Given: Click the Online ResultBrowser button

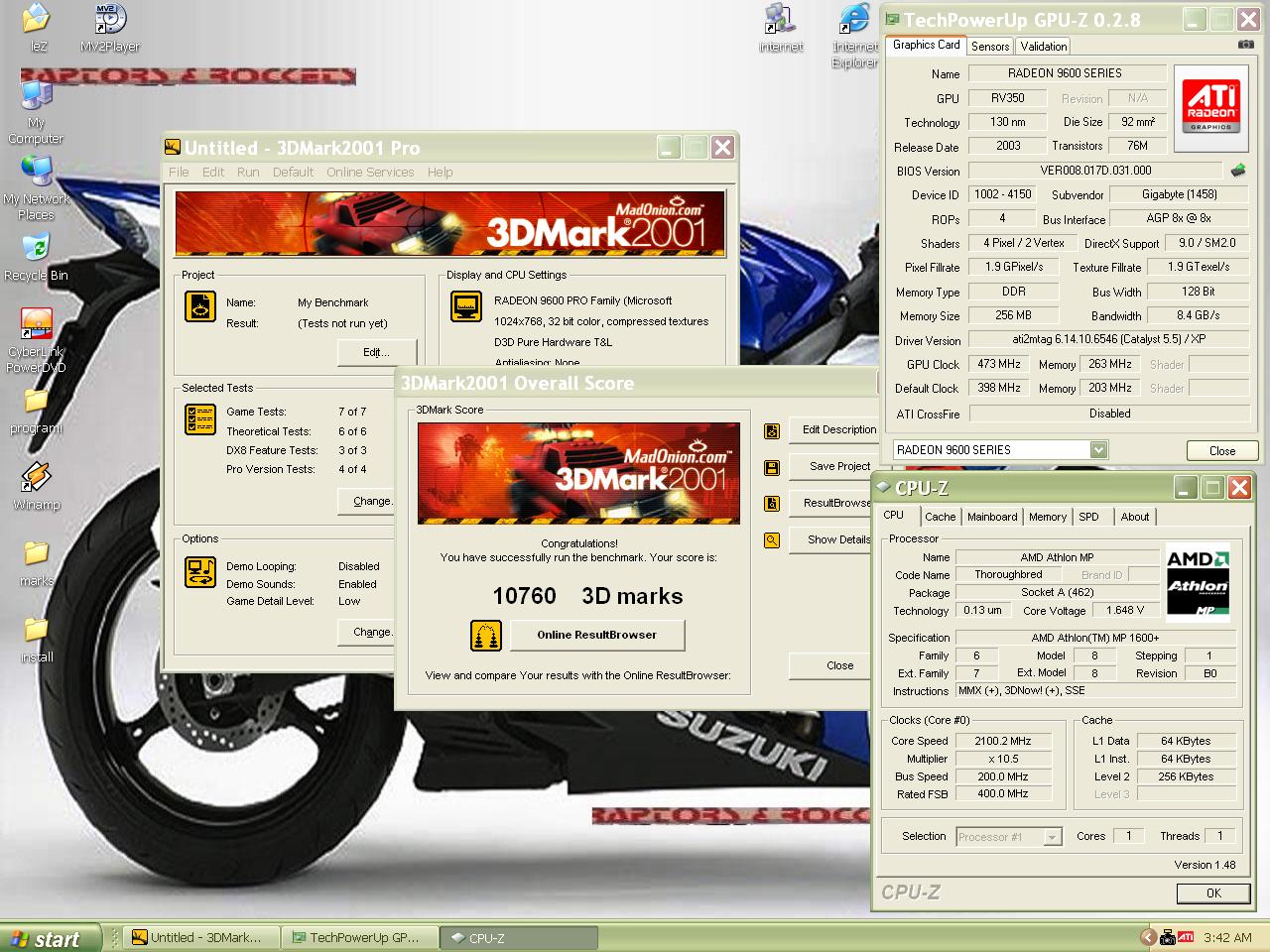Looking at the screenshot, I should (597, 635).
